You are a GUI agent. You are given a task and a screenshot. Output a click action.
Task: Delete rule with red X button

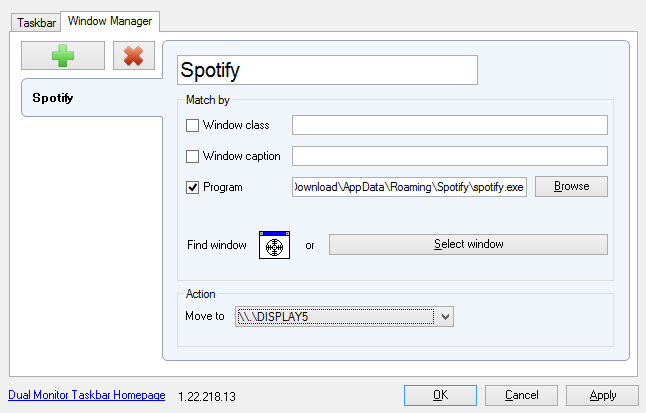pos(134,56)
